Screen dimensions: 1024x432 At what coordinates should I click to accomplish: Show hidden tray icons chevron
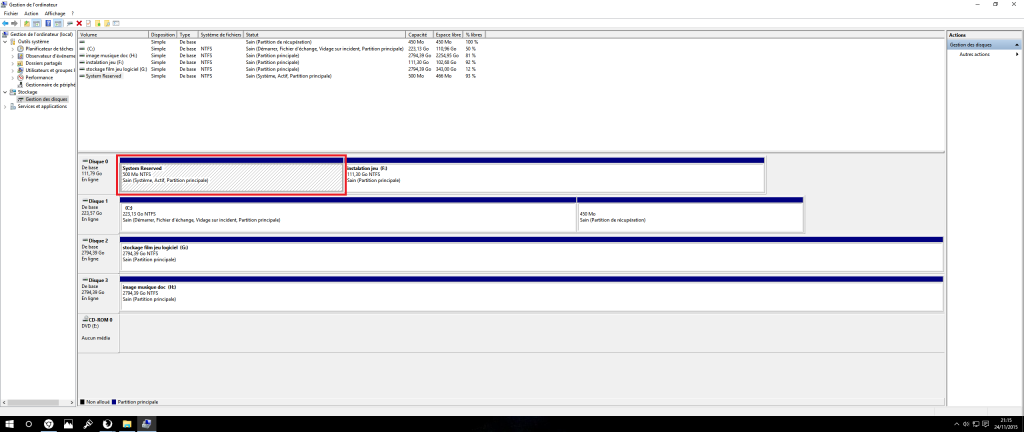[956, 424]
